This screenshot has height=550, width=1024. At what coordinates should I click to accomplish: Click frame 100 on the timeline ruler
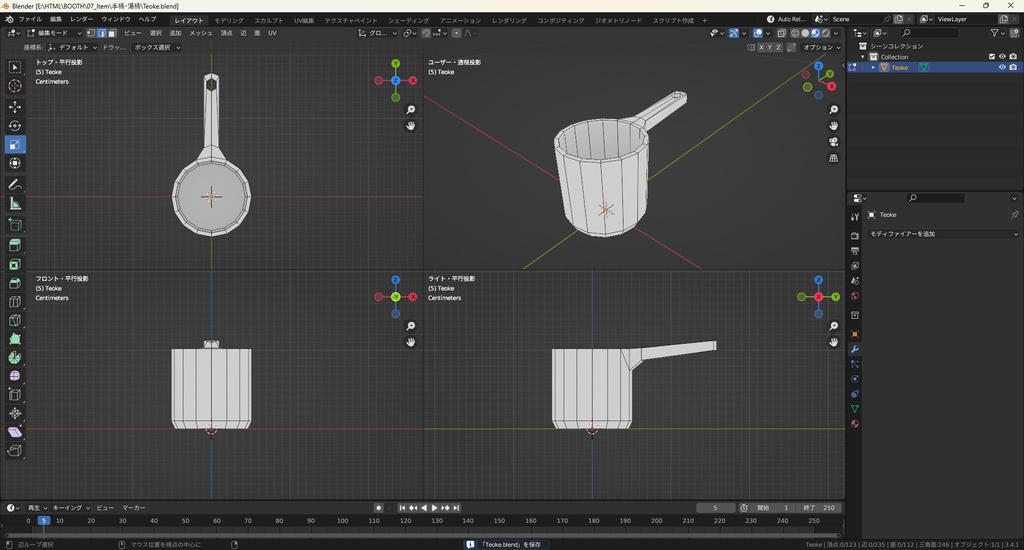(343, 521)
